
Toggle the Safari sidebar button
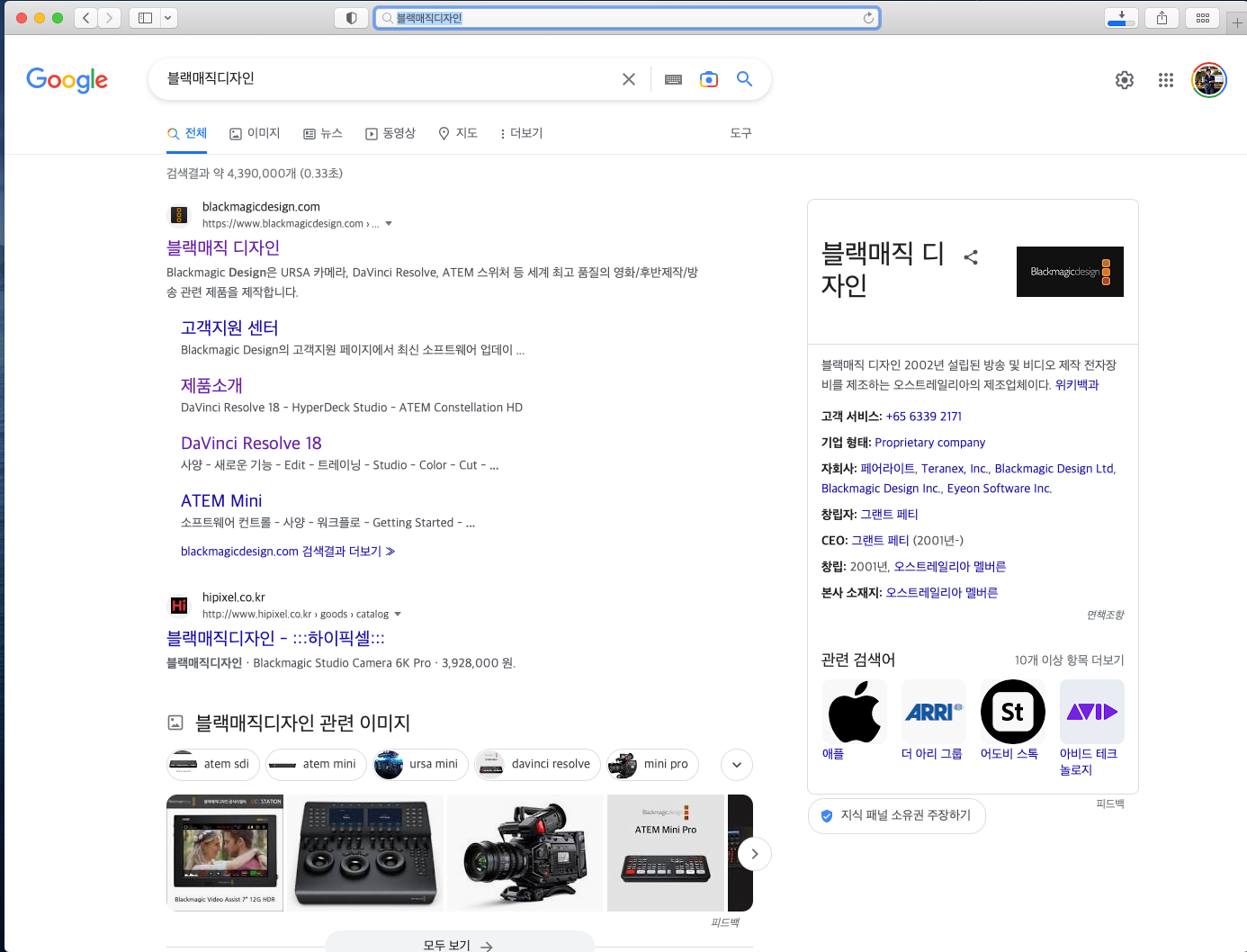[x=145, y=18]
